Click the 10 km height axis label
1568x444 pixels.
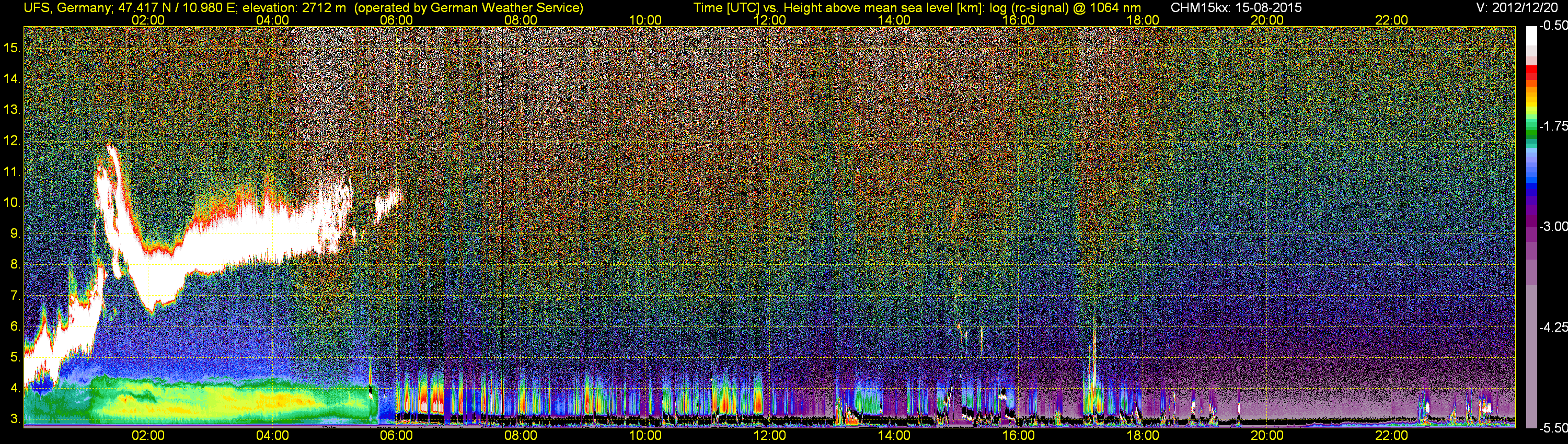tap(11, 203)
